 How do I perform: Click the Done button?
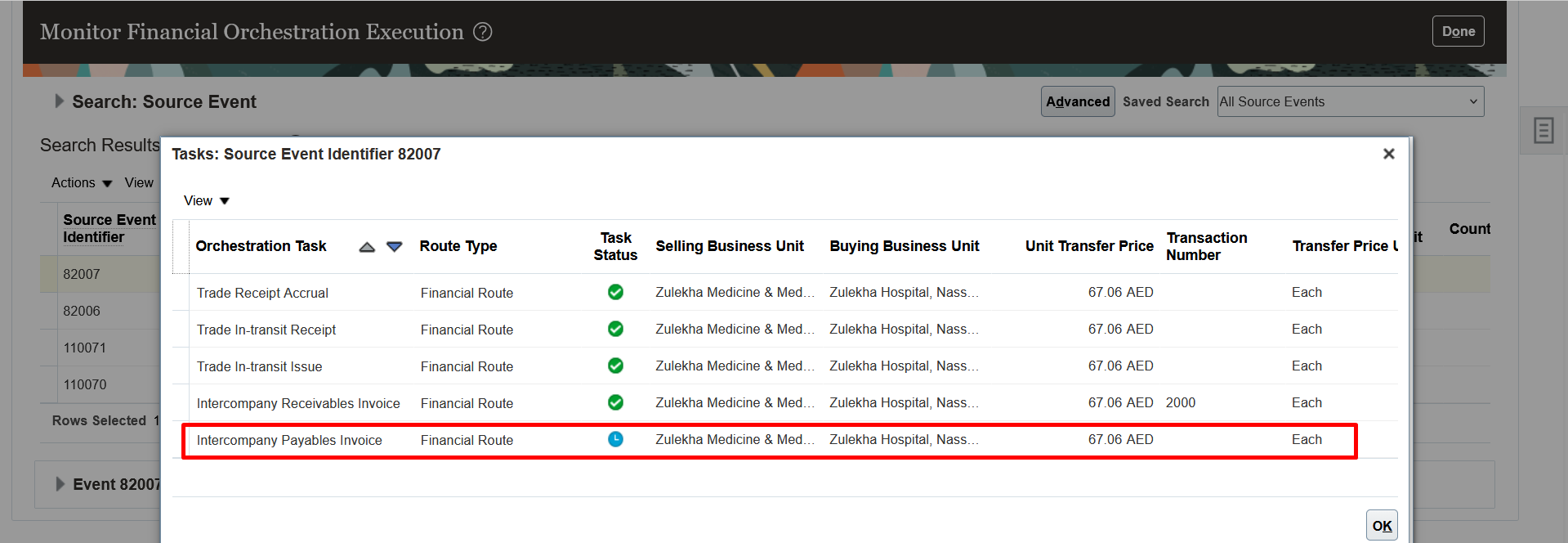pyautogui.click(x=1458, y=31)
